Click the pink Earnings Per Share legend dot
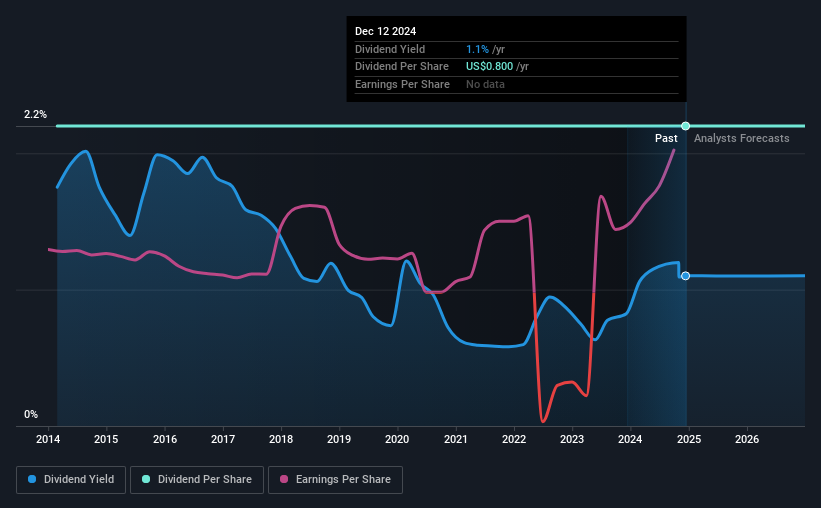821x508 pixels. coord(284,479)
